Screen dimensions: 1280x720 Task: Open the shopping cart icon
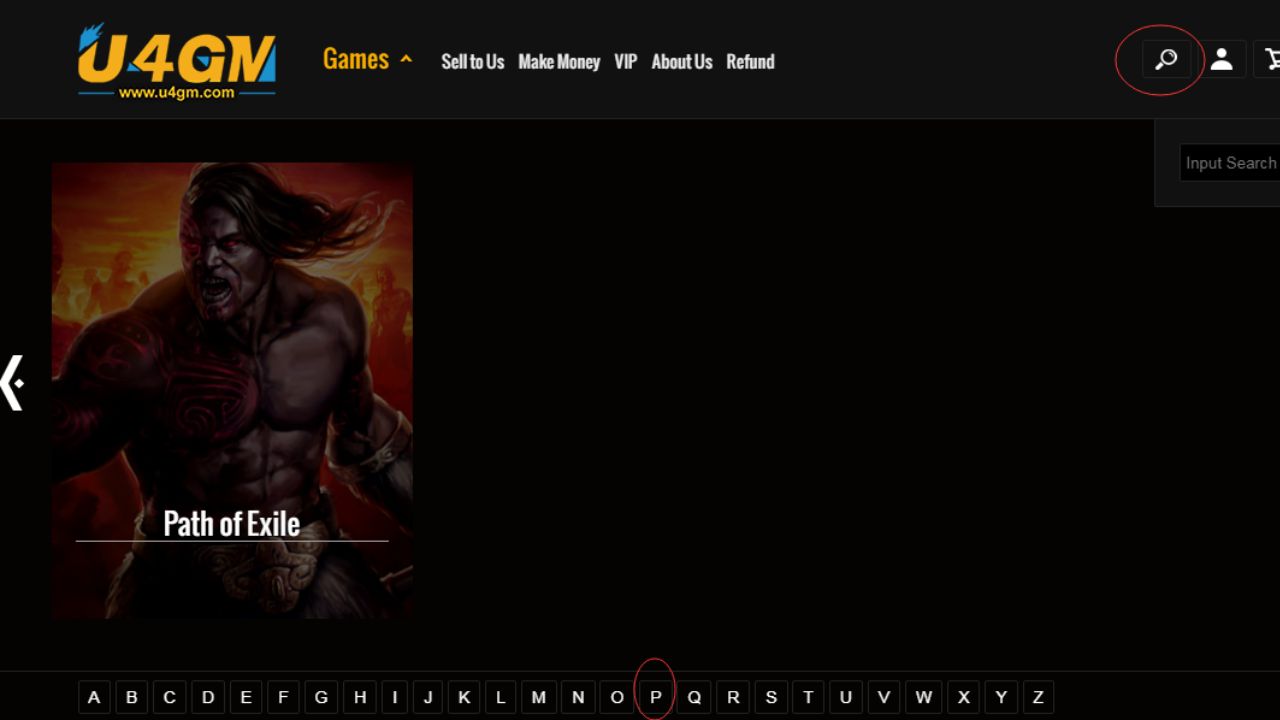(x=1270, y=60)
